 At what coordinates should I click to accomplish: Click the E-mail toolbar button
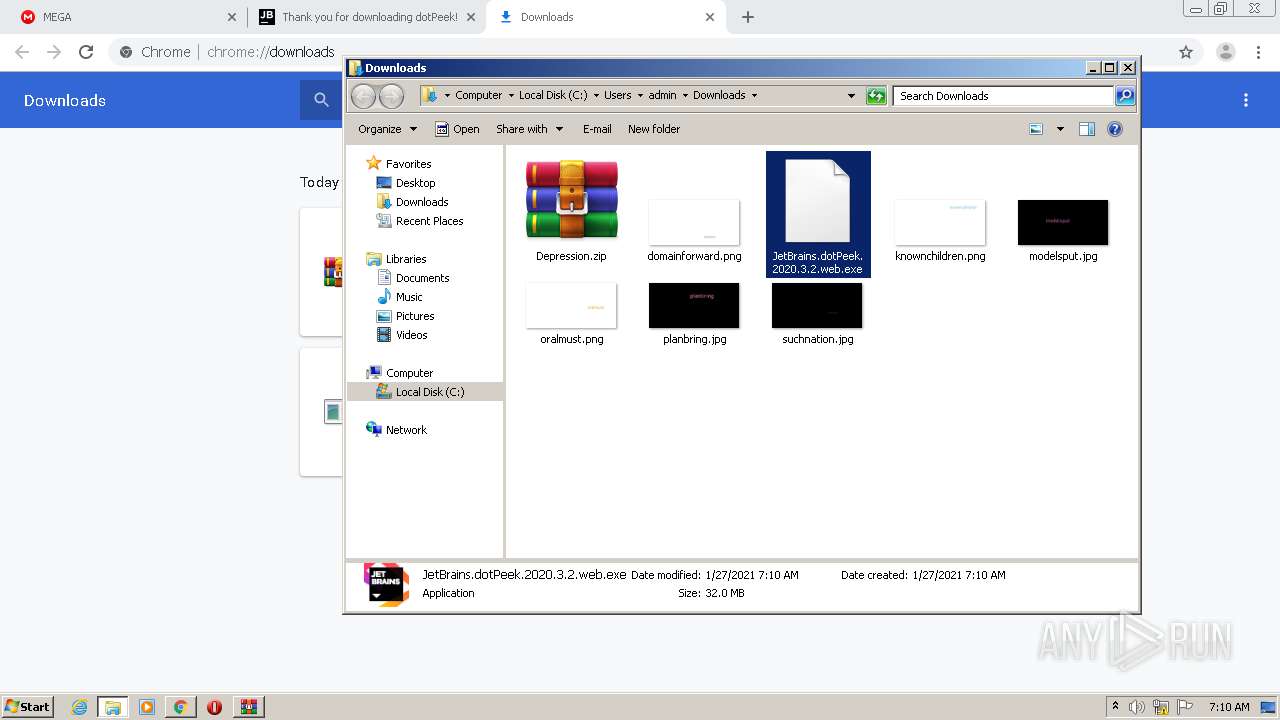[597, 129]
